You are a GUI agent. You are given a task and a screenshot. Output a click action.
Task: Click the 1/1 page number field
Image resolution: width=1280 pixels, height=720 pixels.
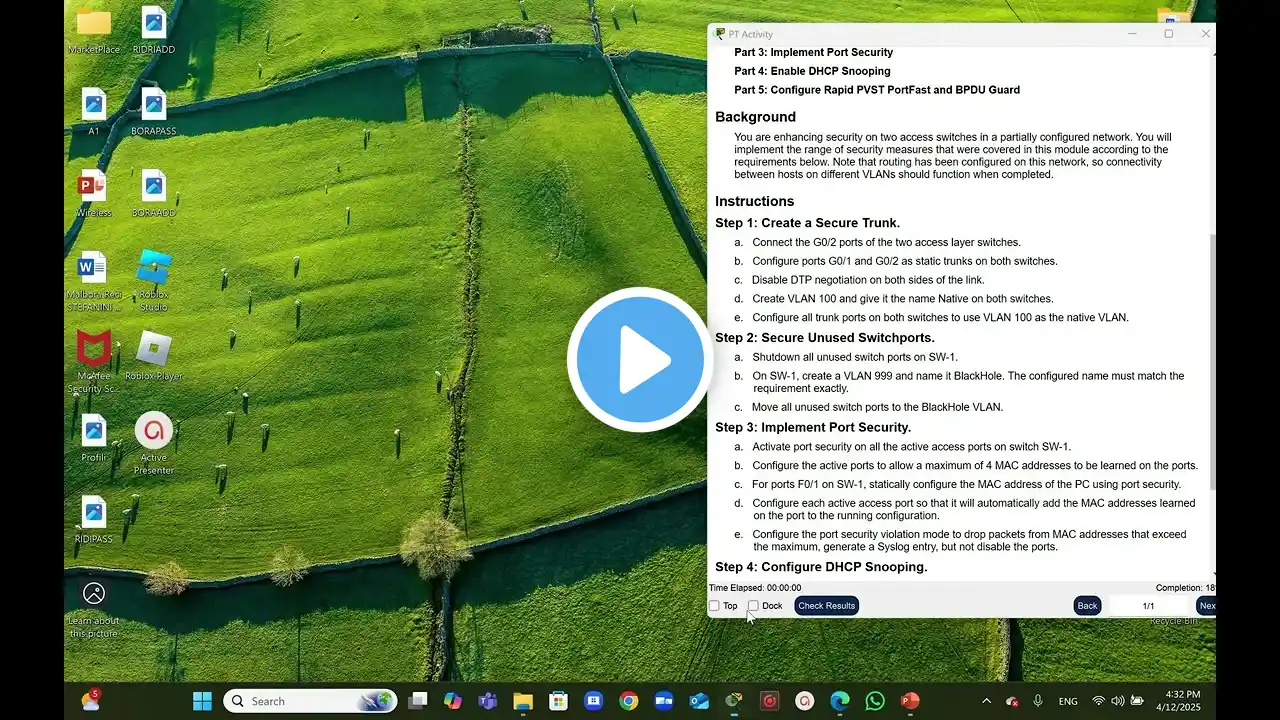(1148, 606)
